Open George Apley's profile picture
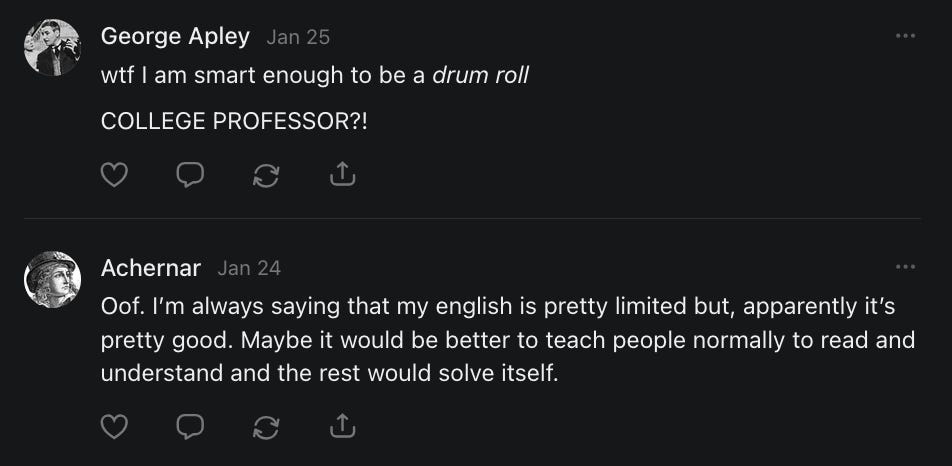Image resolution: width=952 pixels, height=466 pixels. click(x=52, y=47)
